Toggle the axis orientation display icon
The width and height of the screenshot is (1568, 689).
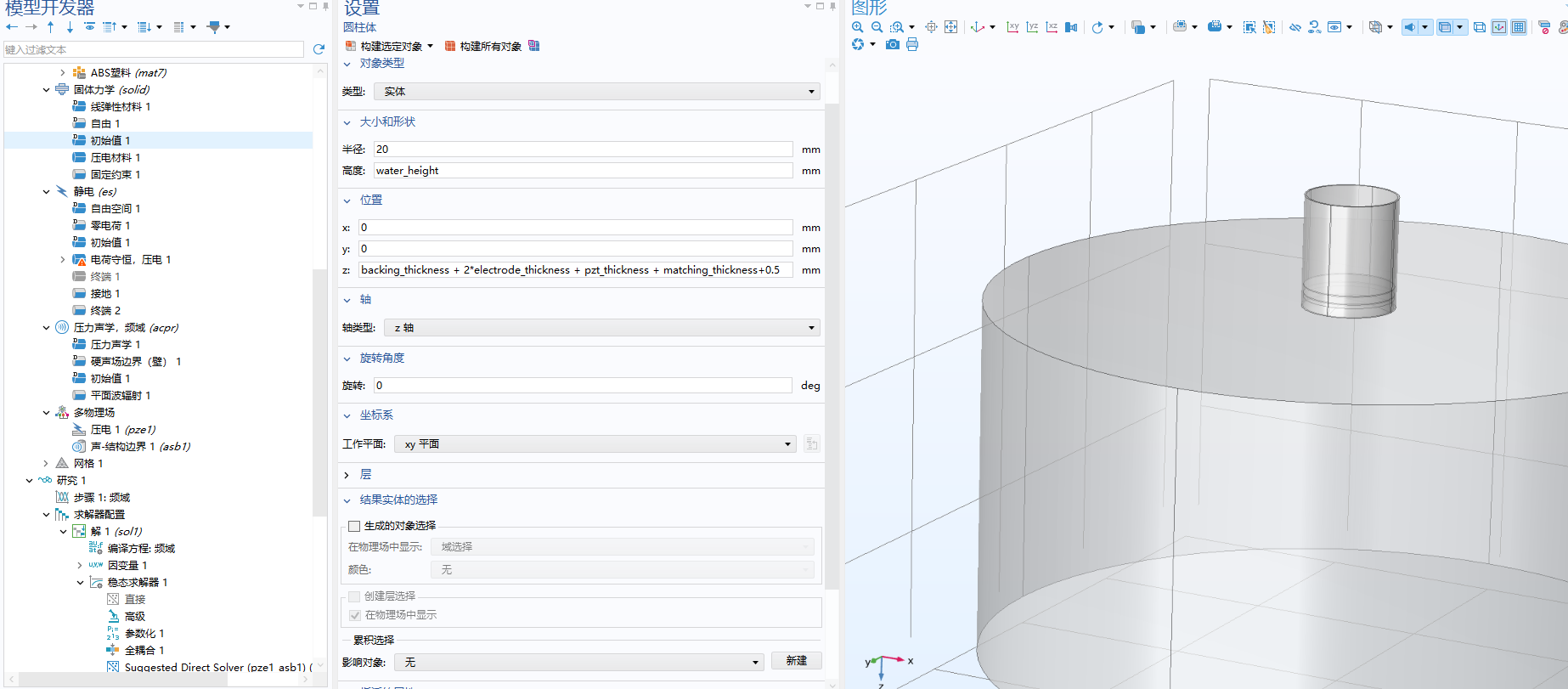point(1499,27)
